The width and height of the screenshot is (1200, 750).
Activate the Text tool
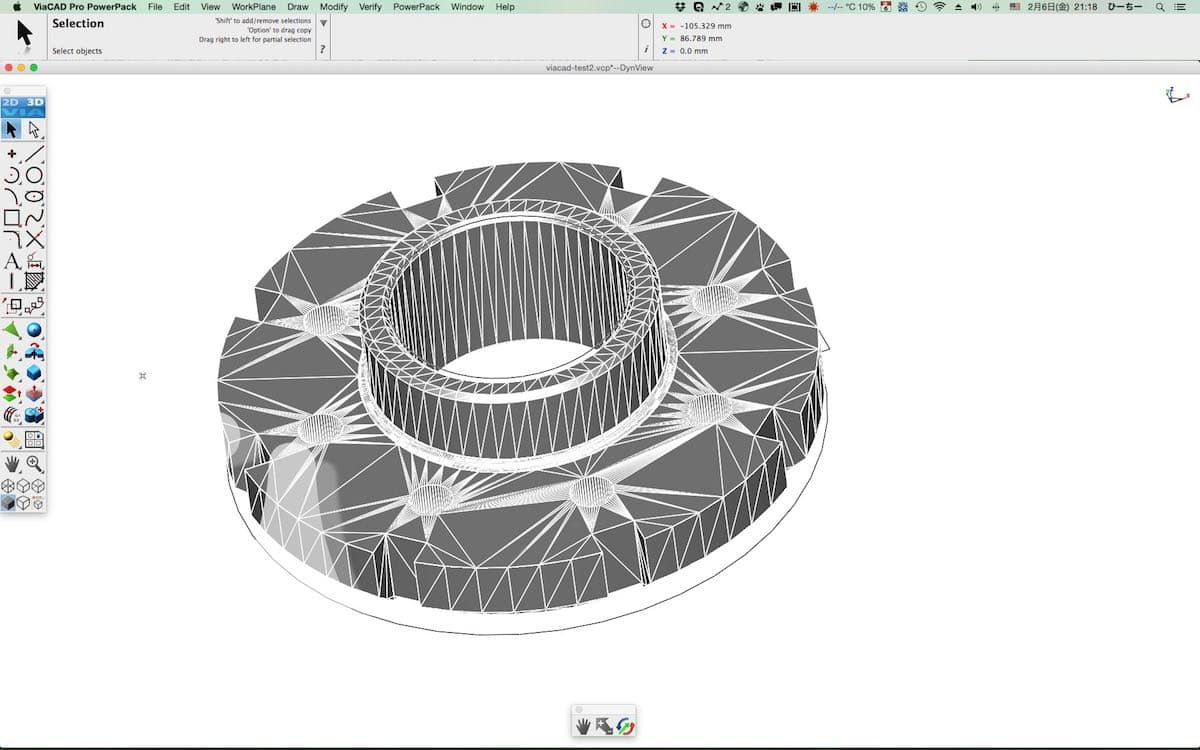12,261
